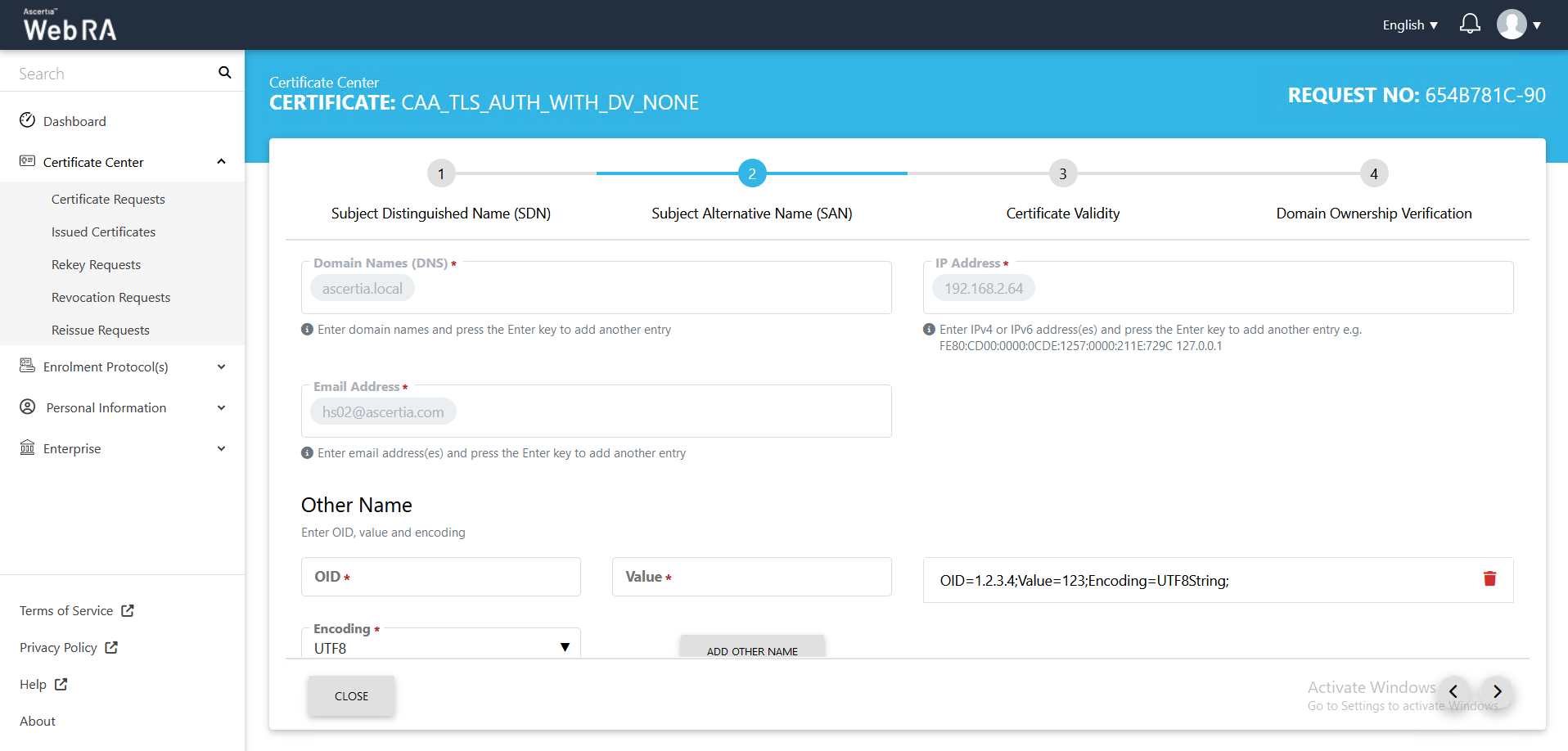Advance to next step with right arrow
Screen dimensions: 1568x751
[1497, 691]
